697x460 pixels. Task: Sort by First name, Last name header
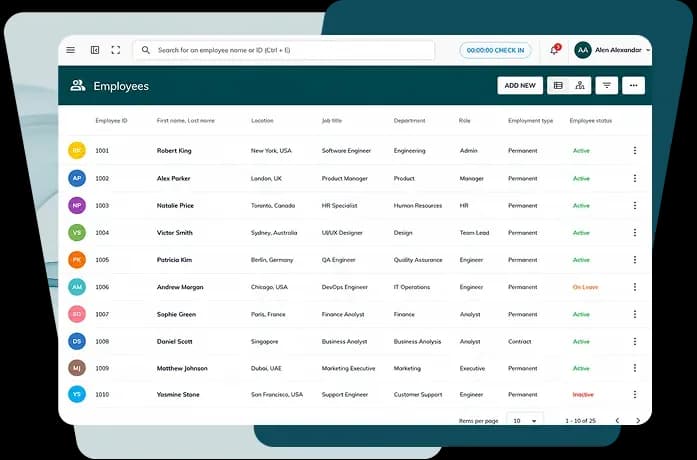pyautogui.click(x=186, y=120)
